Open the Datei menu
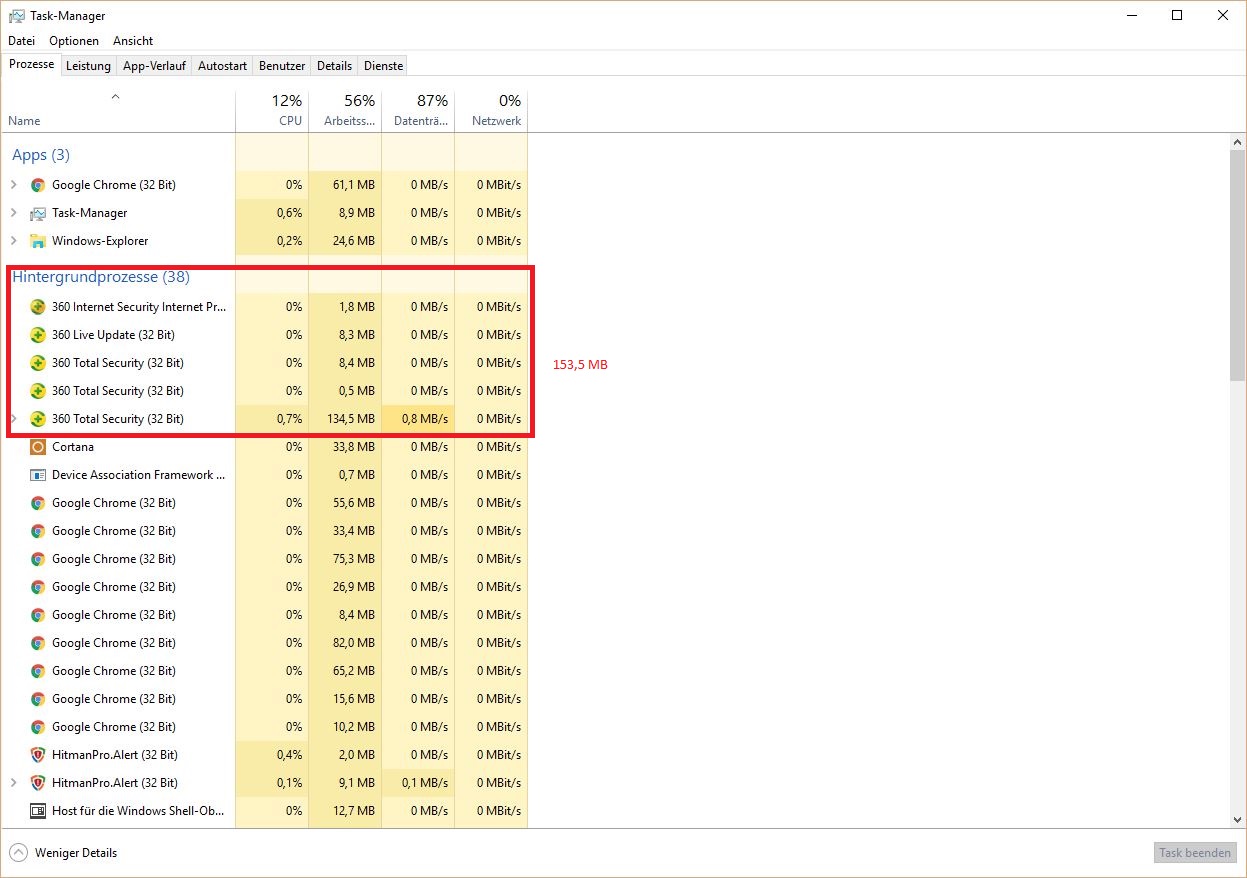 [21, 41]
